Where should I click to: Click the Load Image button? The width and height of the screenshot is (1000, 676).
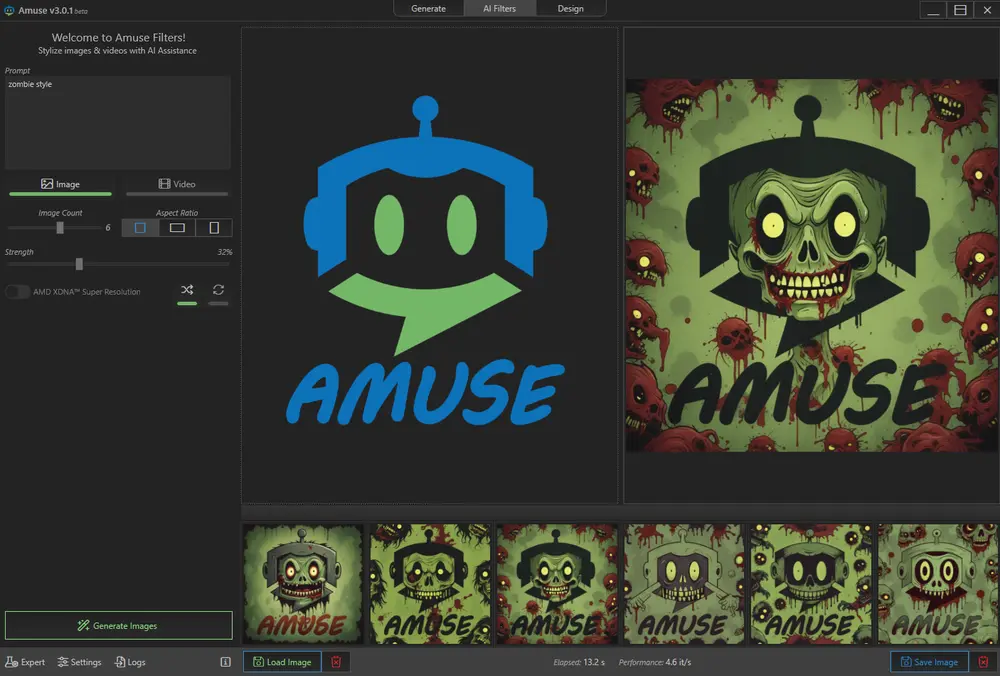(x=282, y=662)
